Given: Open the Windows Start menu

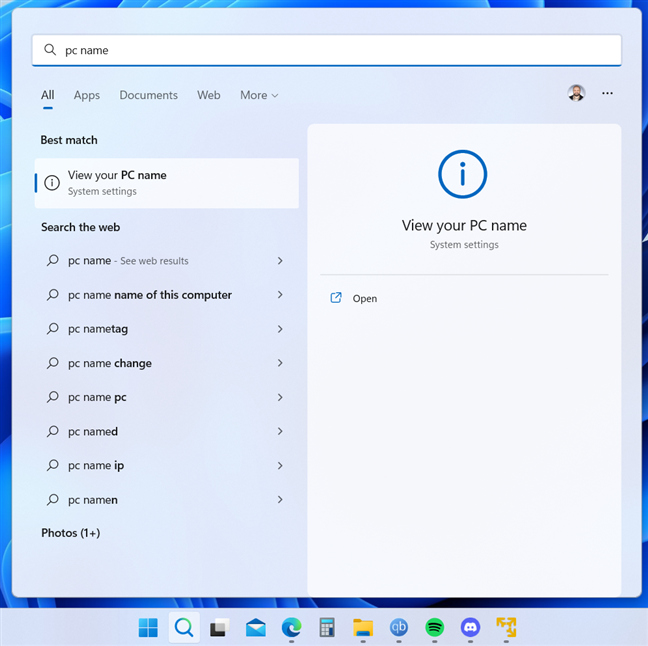Looking at the screenshot, I should pyautogui.click(x=148, y=627).
